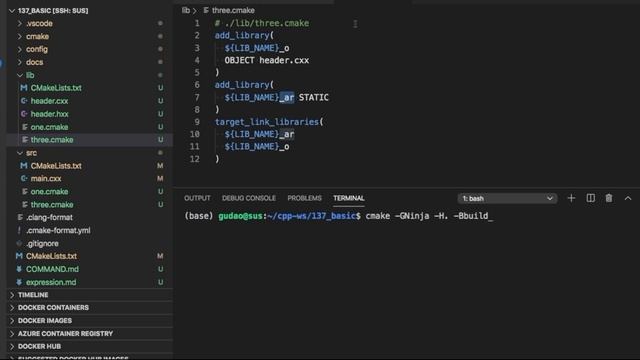Open the .clang-format file
The height and width of the screenshot is (360, 640).
tap(49, 217)
